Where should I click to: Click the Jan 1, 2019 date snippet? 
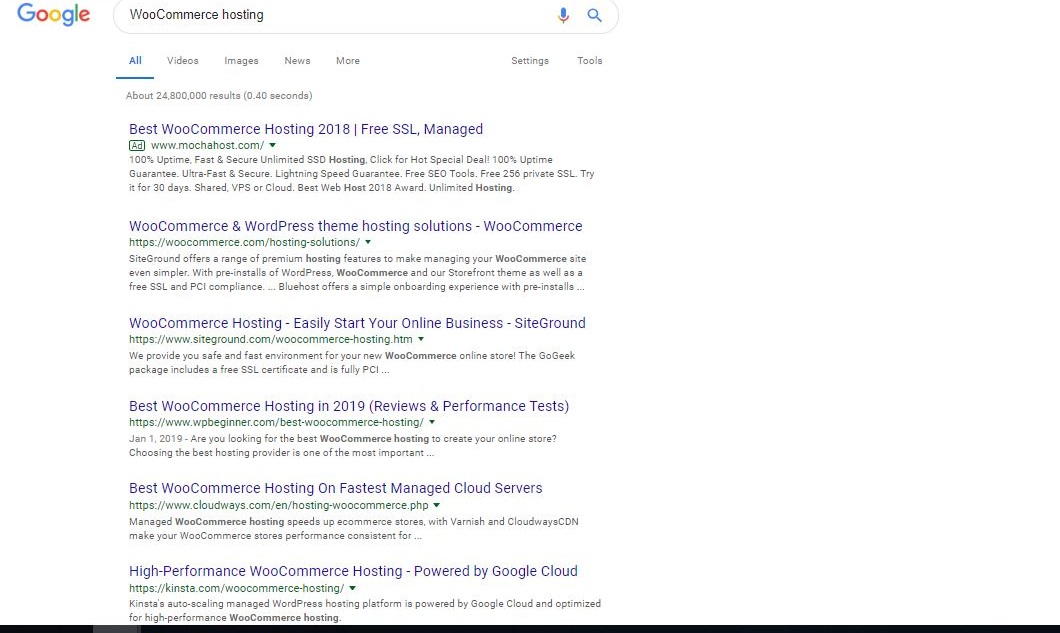tap(155, 439)
